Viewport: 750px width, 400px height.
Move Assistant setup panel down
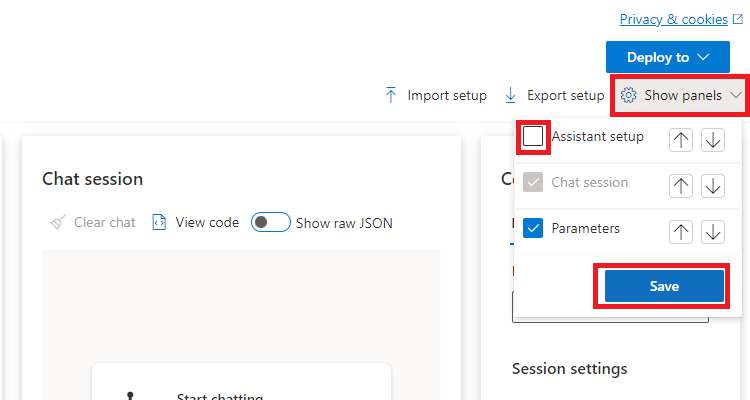(x=713, y=140)
